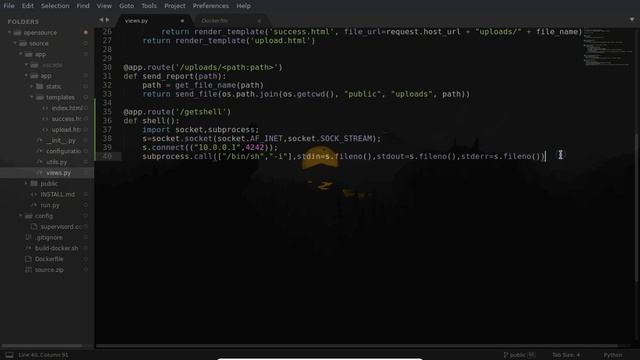Open the View menu
The image size is (640, 360).
click(104, 6)
